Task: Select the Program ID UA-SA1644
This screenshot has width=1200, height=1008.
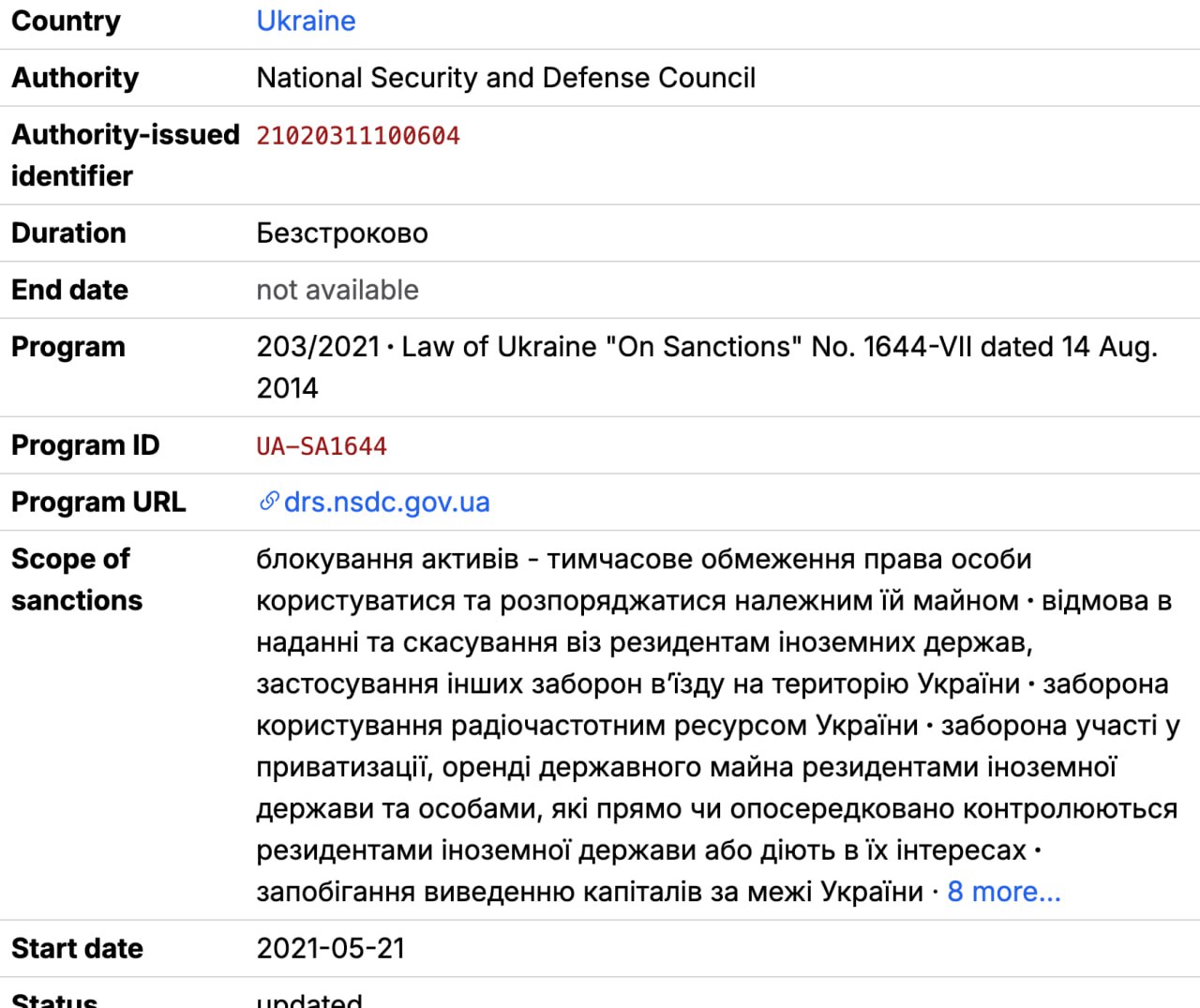Action: pyautogui.click(x=322, y=446)
